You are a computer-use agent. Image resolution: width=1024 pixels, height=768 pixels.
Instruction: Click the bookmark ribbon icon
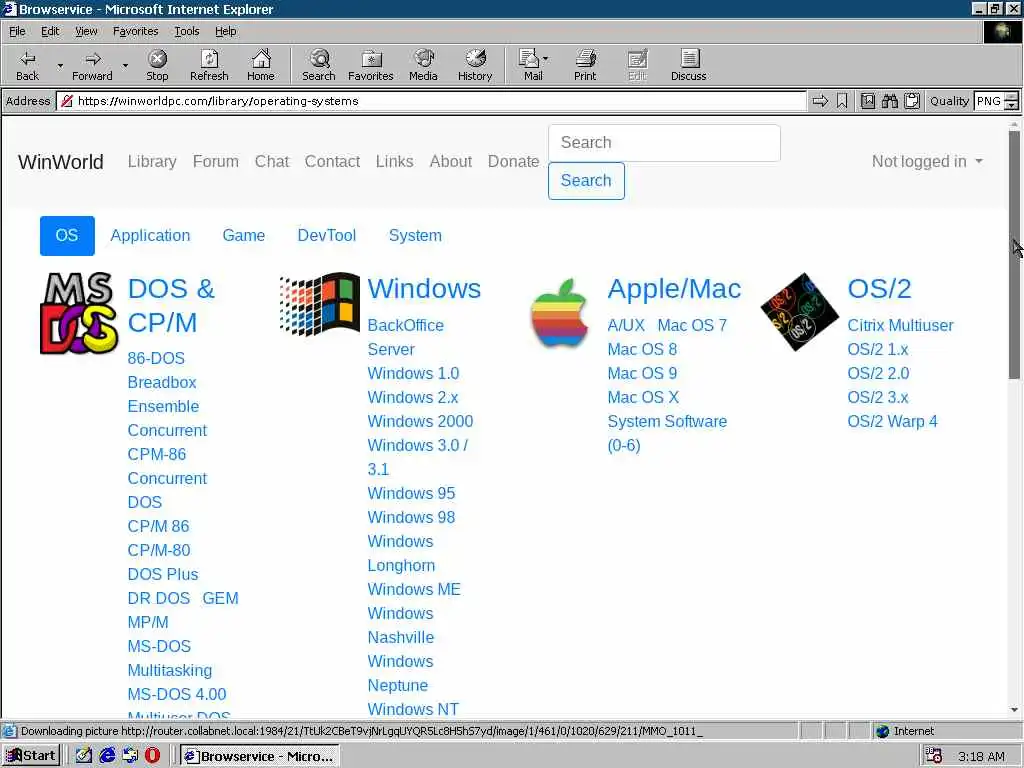coord(842,101)
